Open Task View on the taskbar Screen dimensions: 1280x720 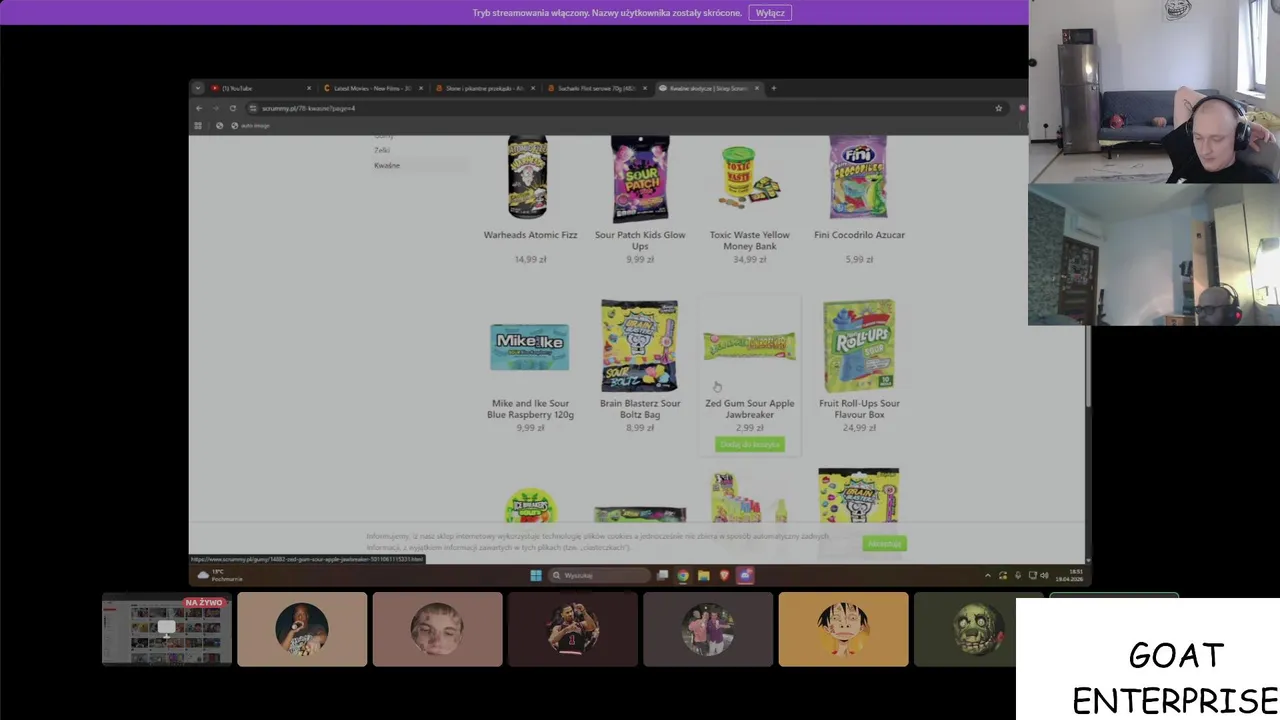[662, 575]
